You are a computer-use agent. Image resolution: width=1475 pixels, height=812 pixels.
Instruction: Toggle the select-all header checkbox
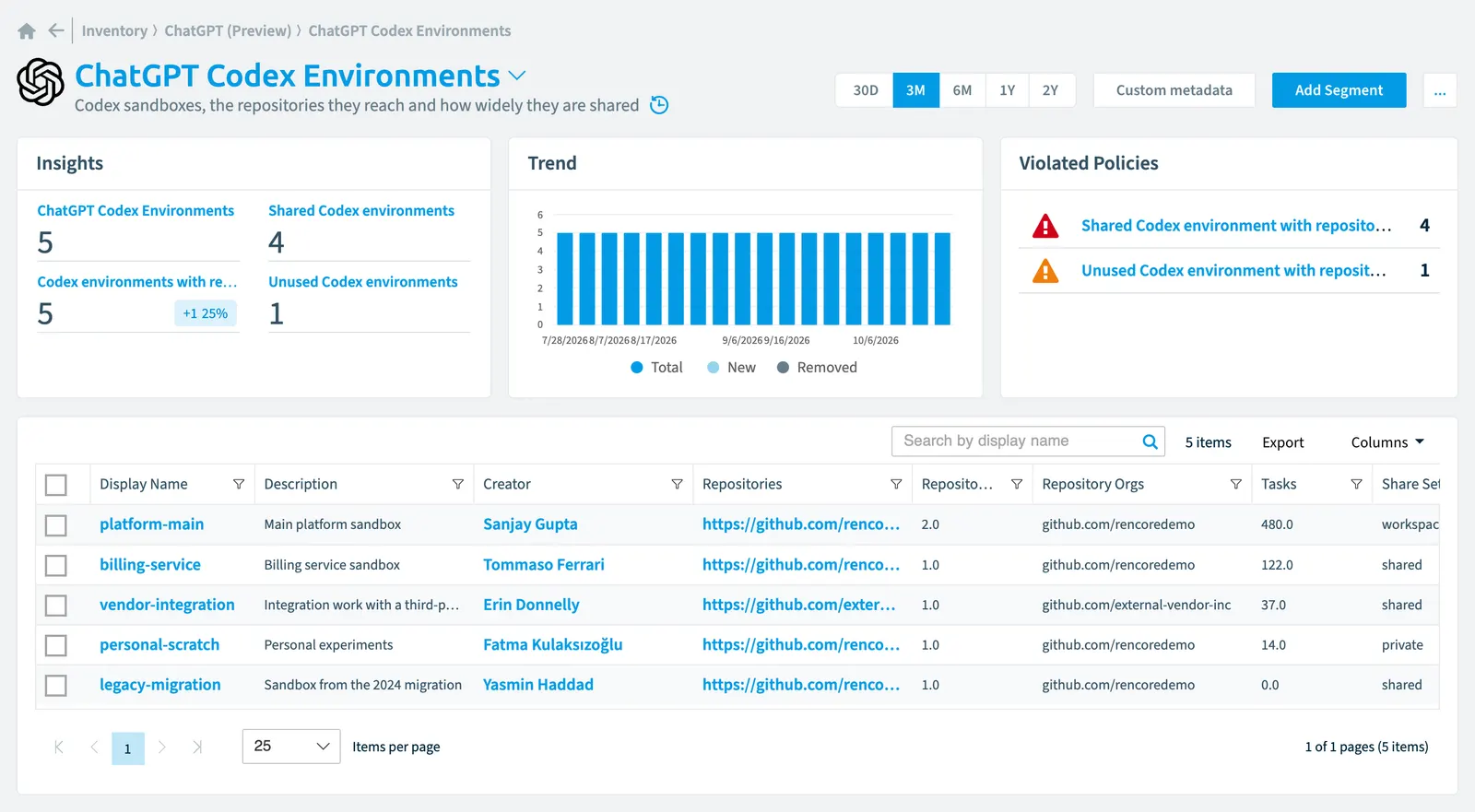pyautogui.click(x=56, y=485)
